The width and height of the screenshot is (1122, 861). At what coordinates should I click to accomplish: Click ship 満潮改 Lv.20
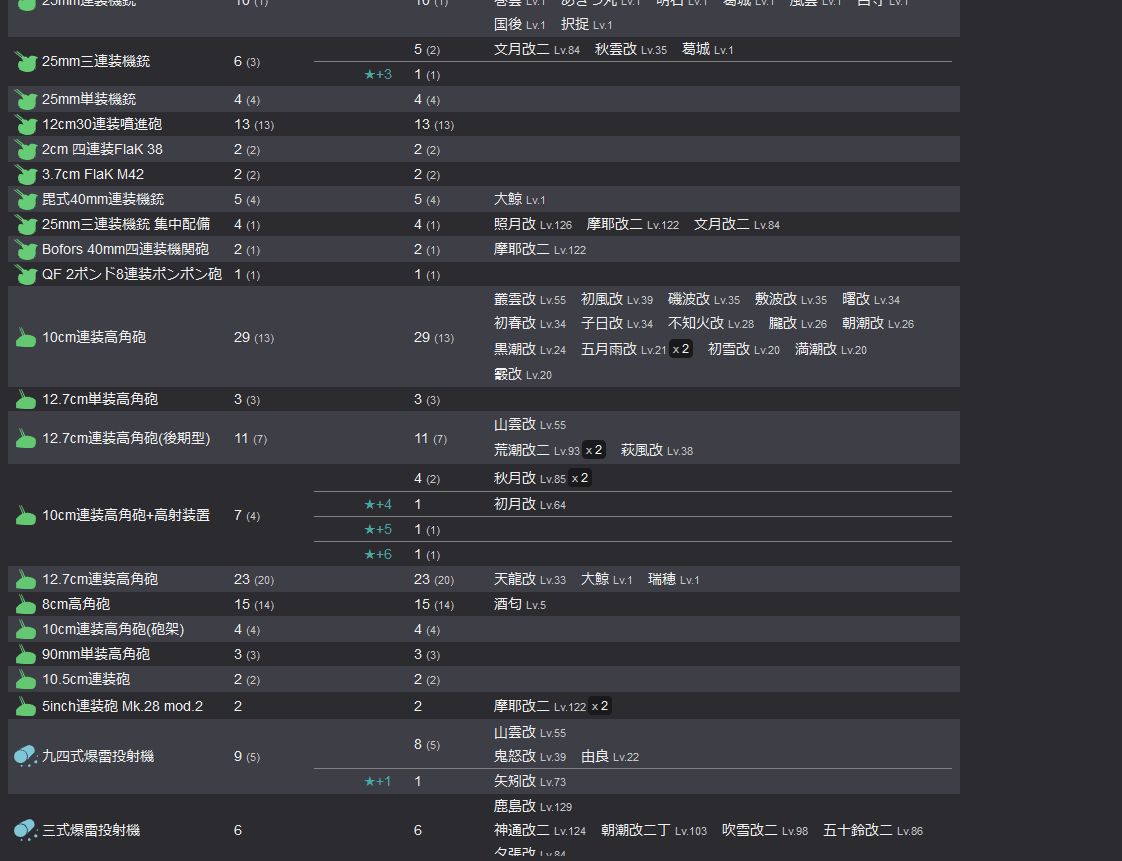[831, 350]
